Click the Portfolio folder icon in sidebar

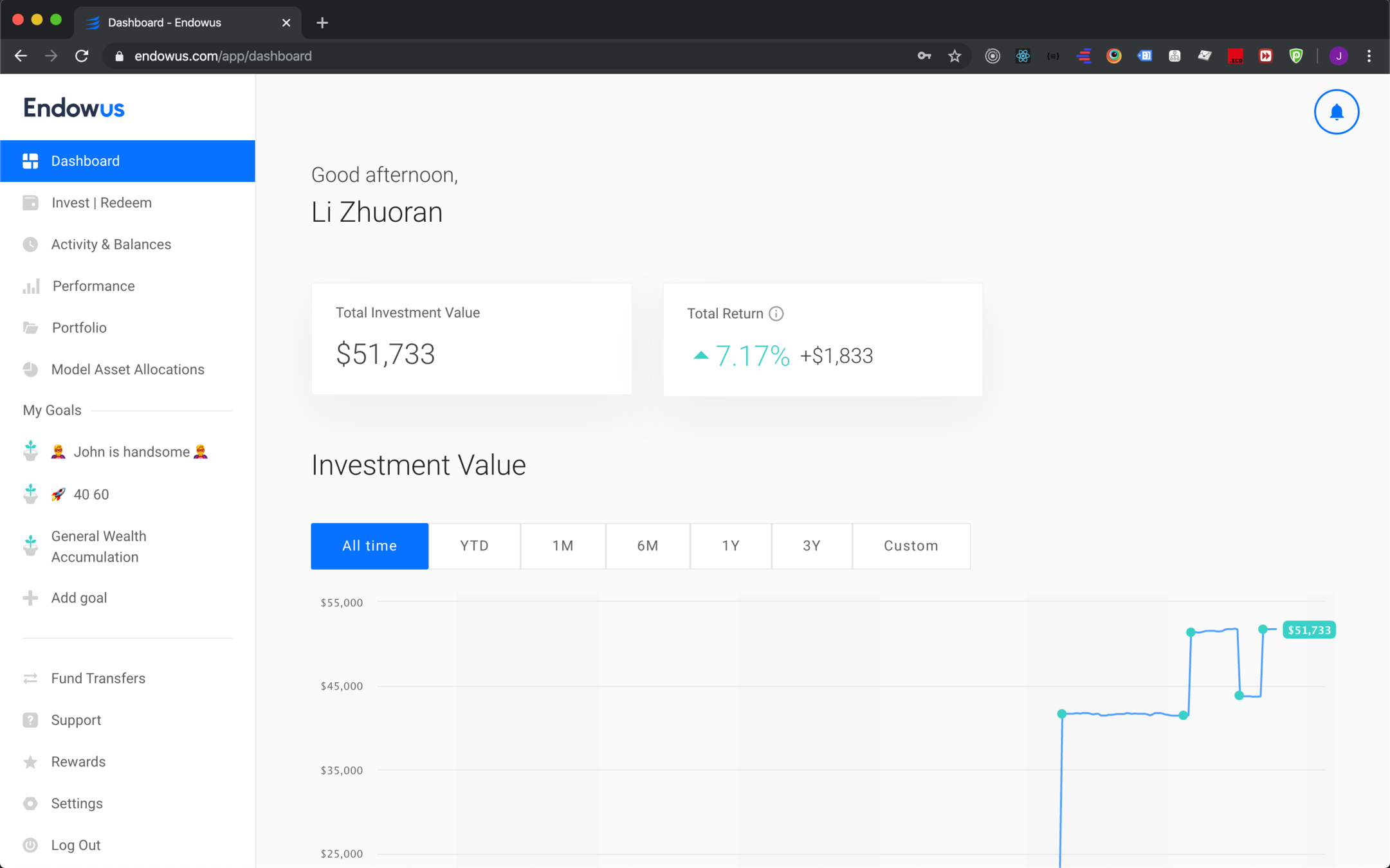[31, 328]
